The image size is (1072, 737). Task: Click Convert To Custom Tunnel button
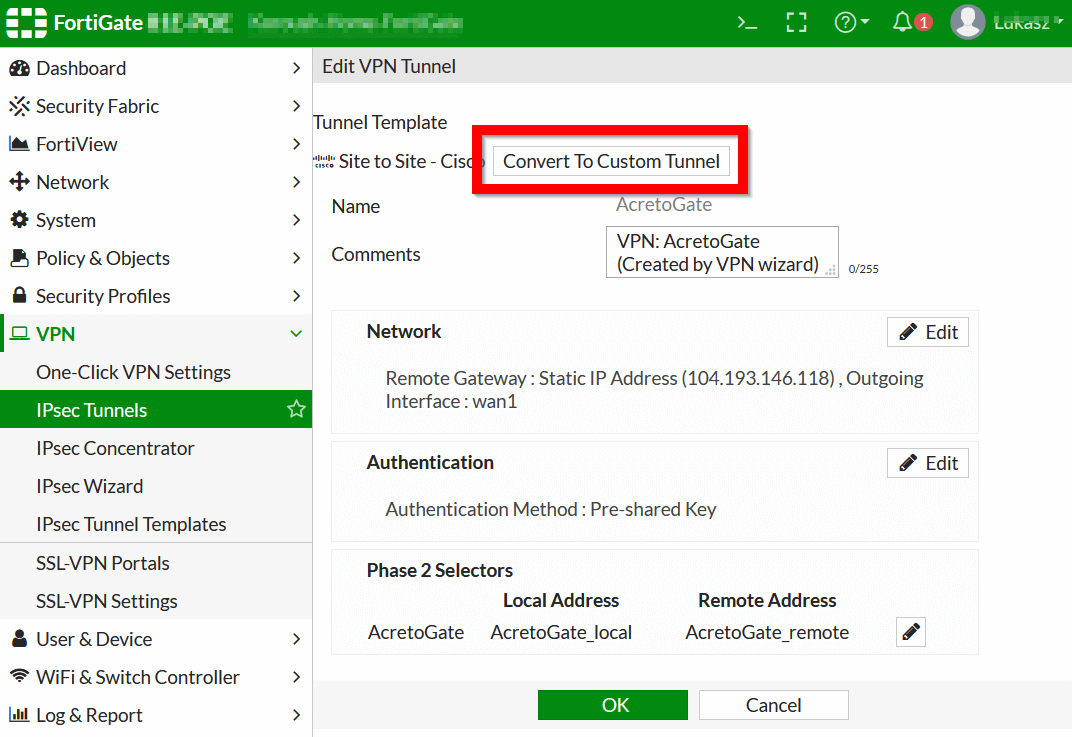pyautogui.click(x=611, y=161)
